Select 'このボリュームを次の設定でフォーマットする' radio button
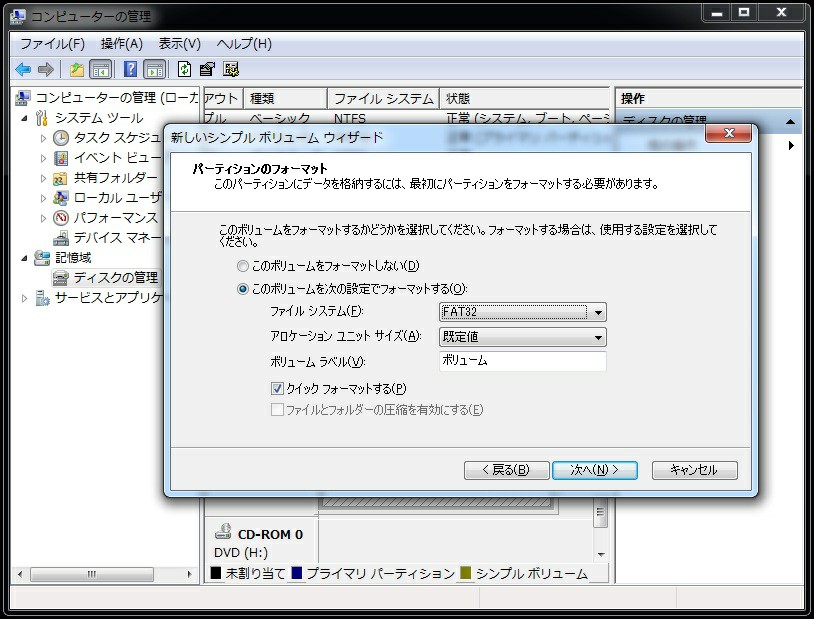The width and height of the screenshot is (814, 619). click(x=243, y=289)
